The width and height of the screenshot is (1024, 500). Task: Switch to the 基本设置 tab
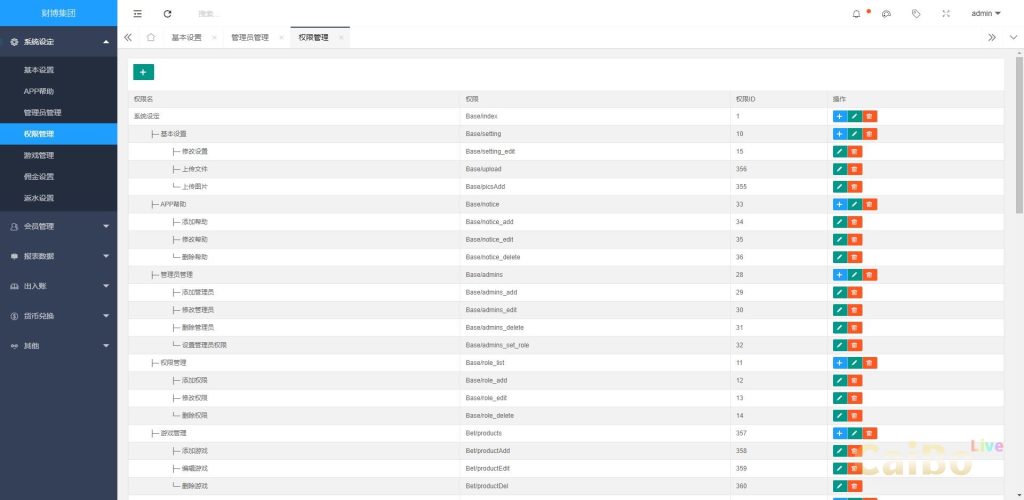(x=186, y=37)
